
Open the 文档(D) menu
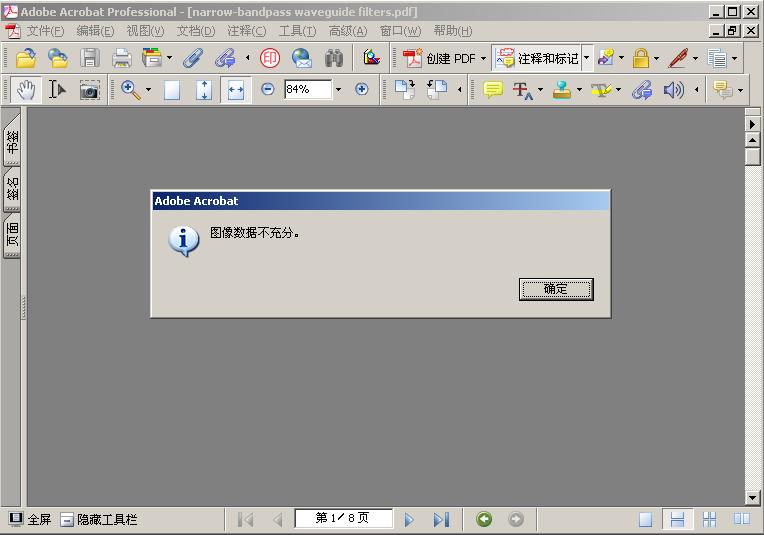[195, 31]
